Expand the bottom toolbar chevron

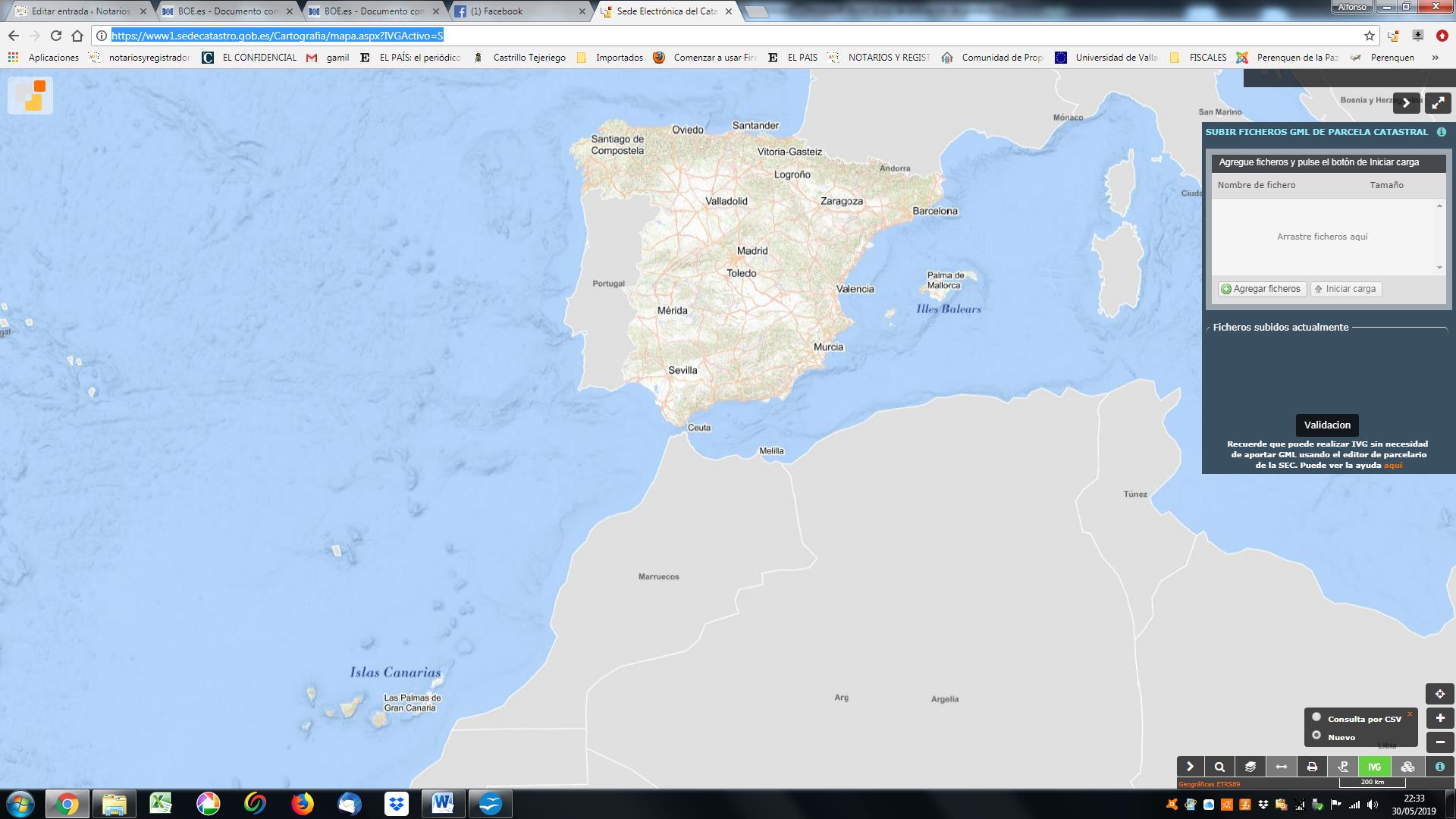(x=1189, y=767)
